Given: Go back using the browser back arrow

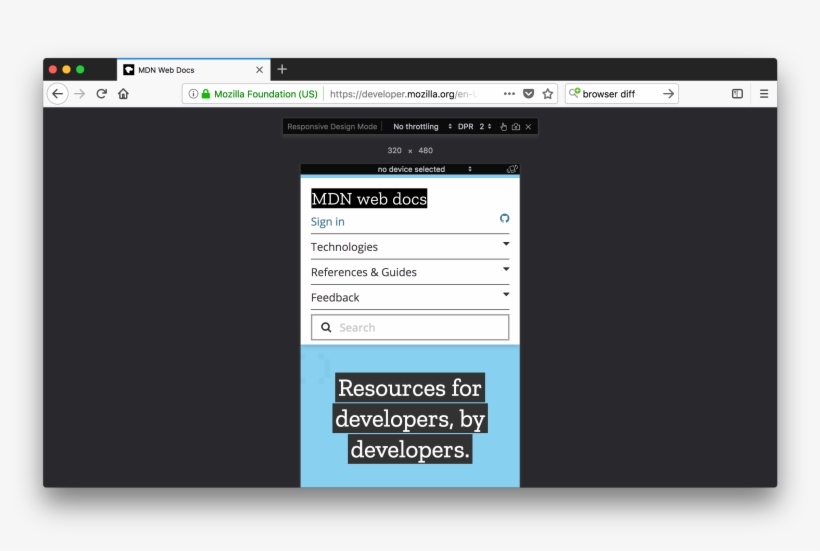Looking at the screenshot, I should click(58, 94).
